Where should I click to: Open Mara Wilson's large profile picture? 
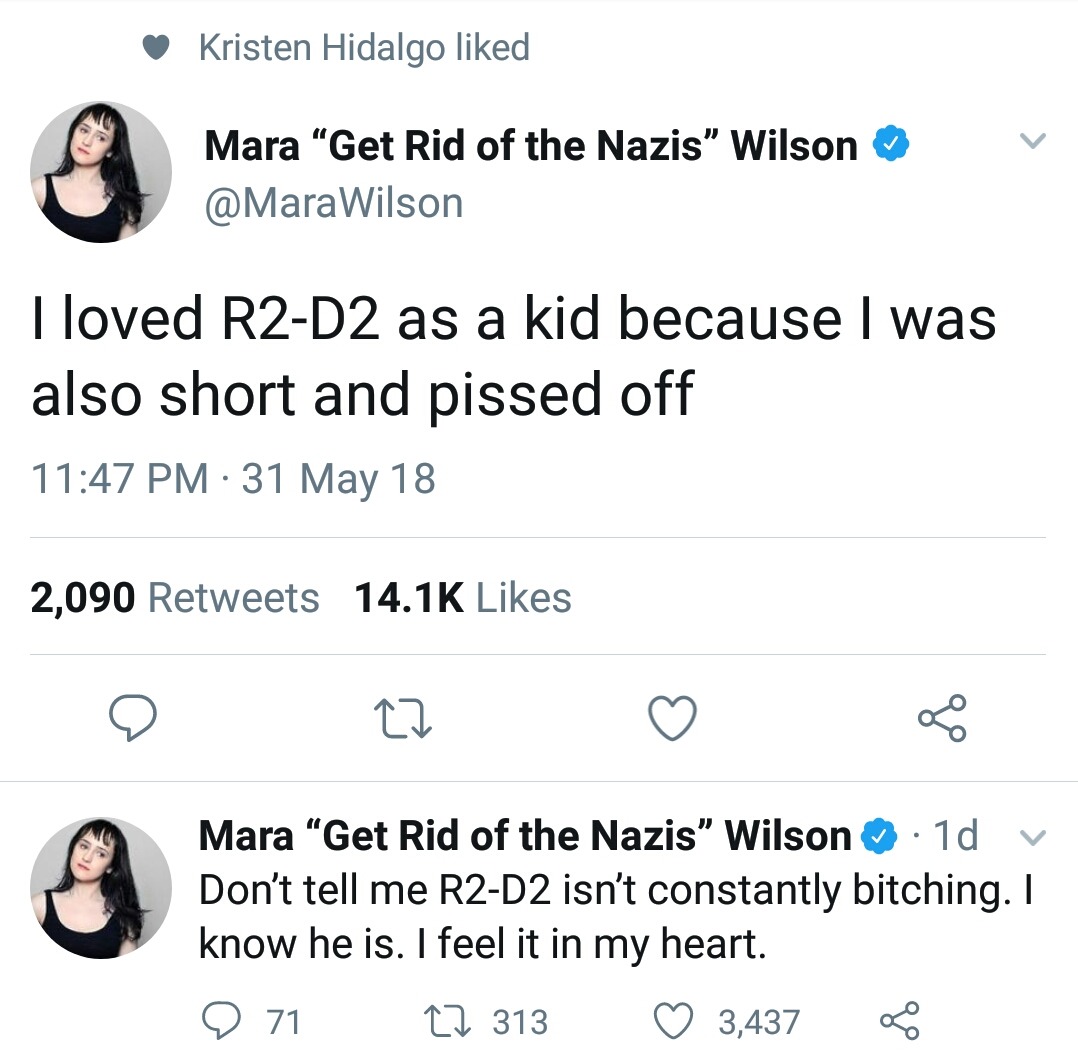point(101,172)
